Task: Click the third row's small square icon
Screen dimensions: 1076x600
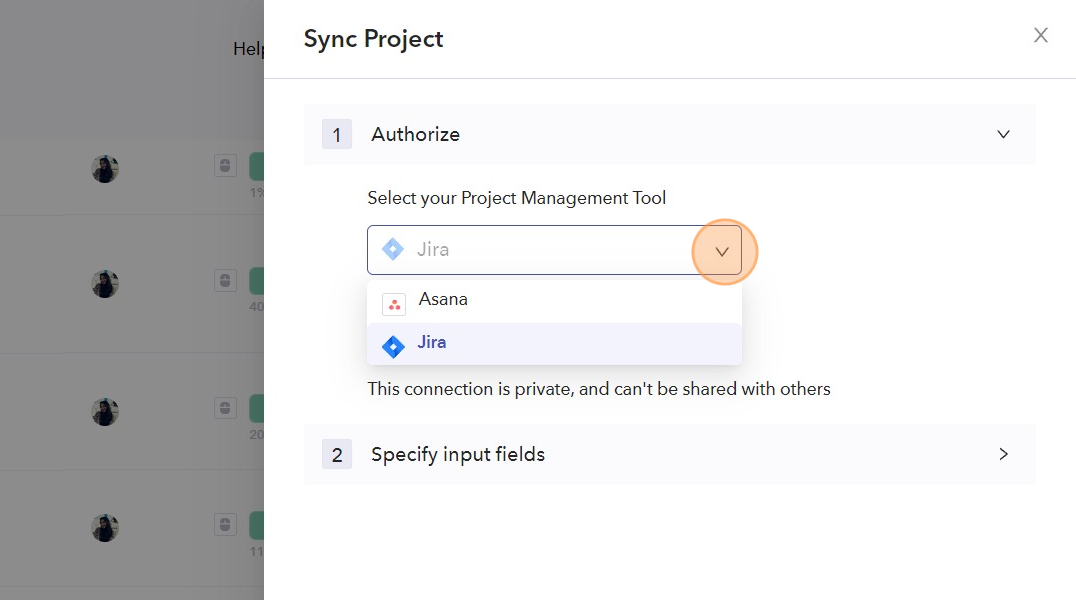Action: (x=225, y=408)
